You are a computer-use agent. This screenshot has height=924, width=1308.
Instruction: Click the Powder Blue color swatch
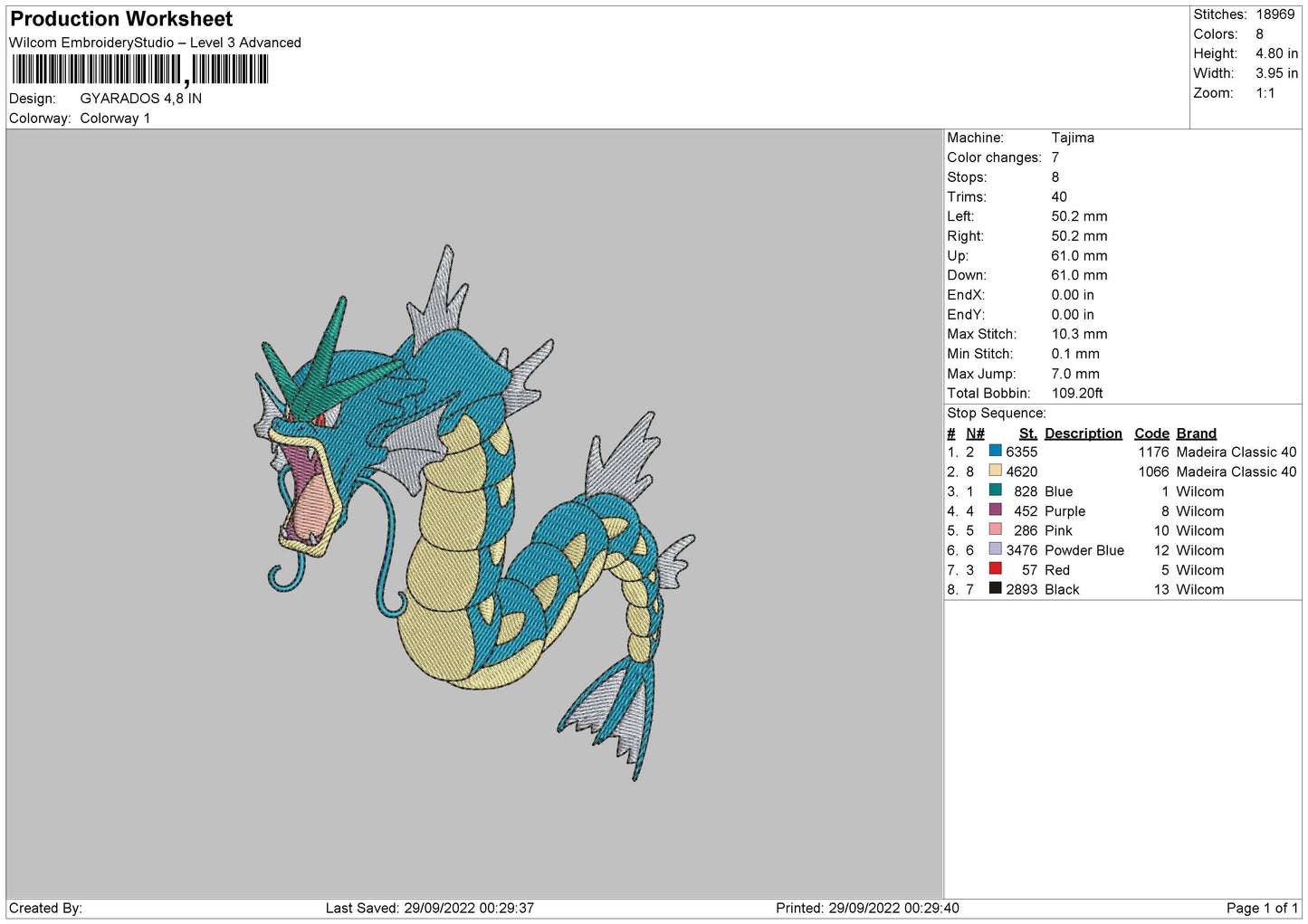point(995,549)
